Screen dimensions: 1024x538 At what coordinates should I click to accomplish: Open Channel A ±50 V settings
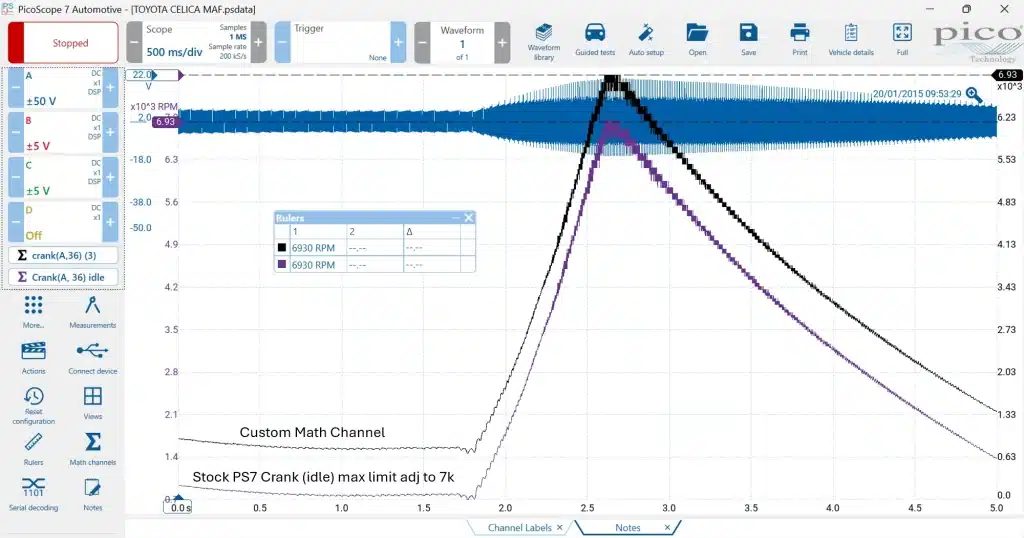click(x=63, y=88)
